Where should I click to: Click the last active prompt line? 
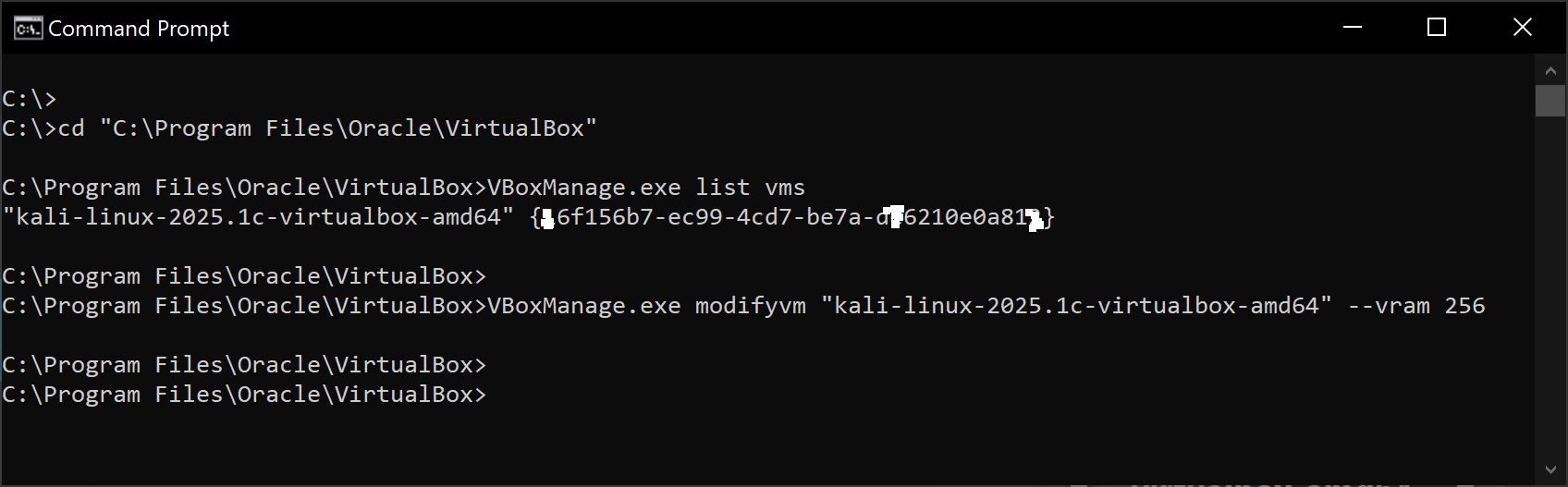(244, 395)
